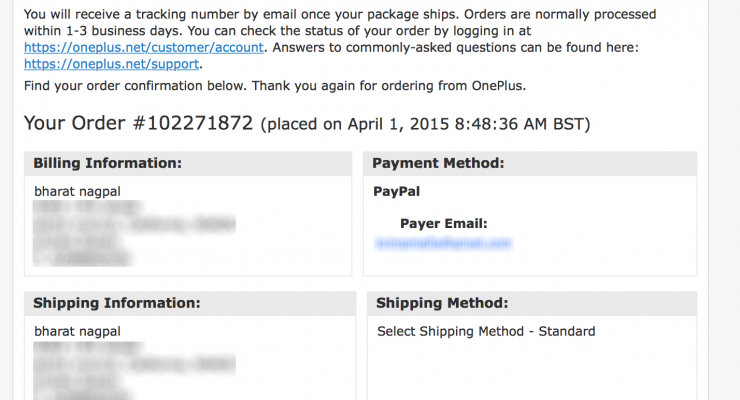Click the Billing Information section header
The image size is (740, 400).
pyautogui.click(x=107, y=163)
